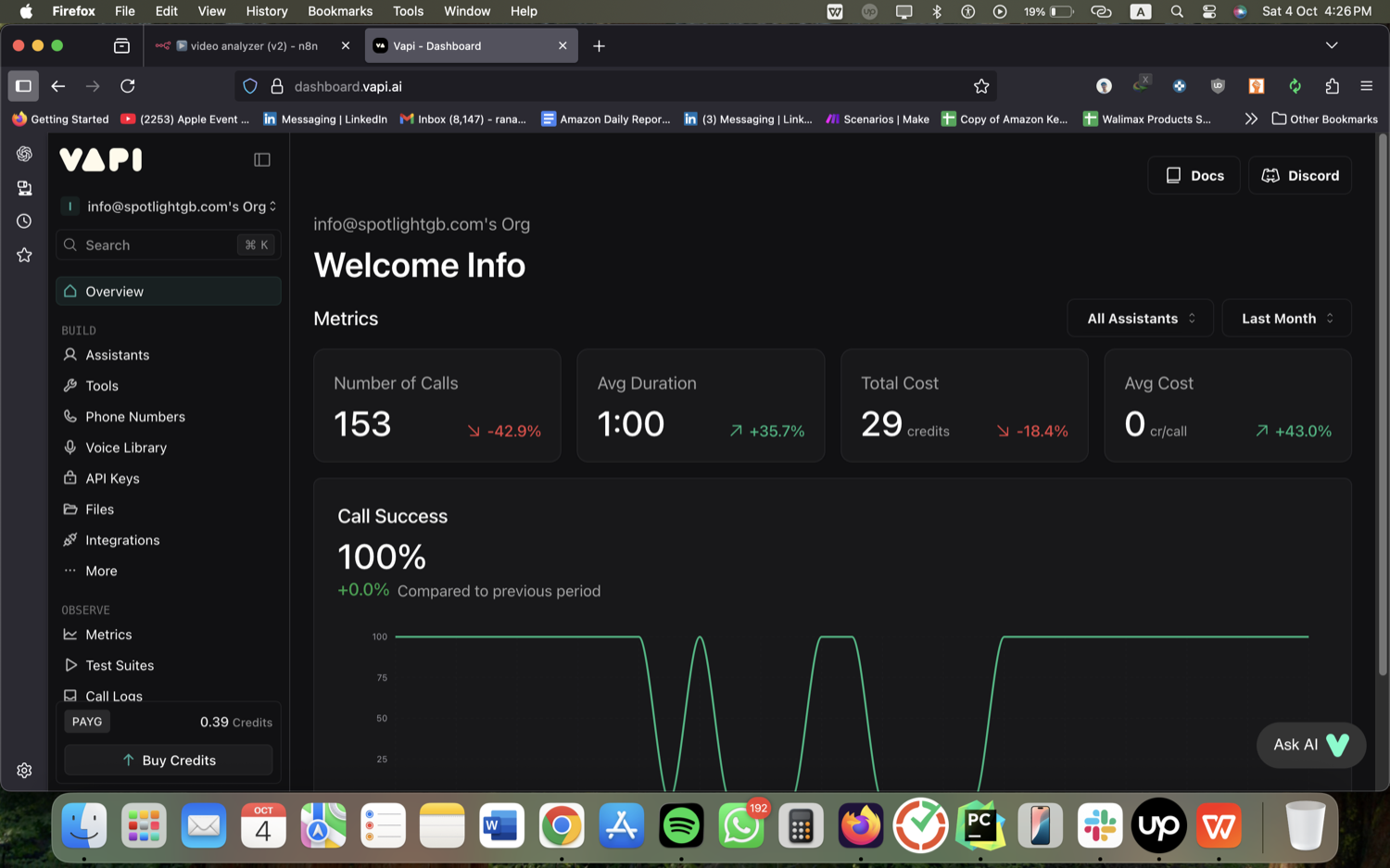Open Slack from the Dock
The image size is (1390, 868).
[x=1100, y=824]
